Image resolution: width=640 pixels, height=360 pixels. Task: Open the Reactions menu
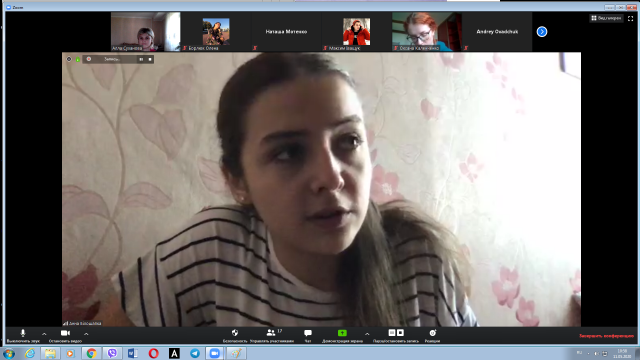432,336
